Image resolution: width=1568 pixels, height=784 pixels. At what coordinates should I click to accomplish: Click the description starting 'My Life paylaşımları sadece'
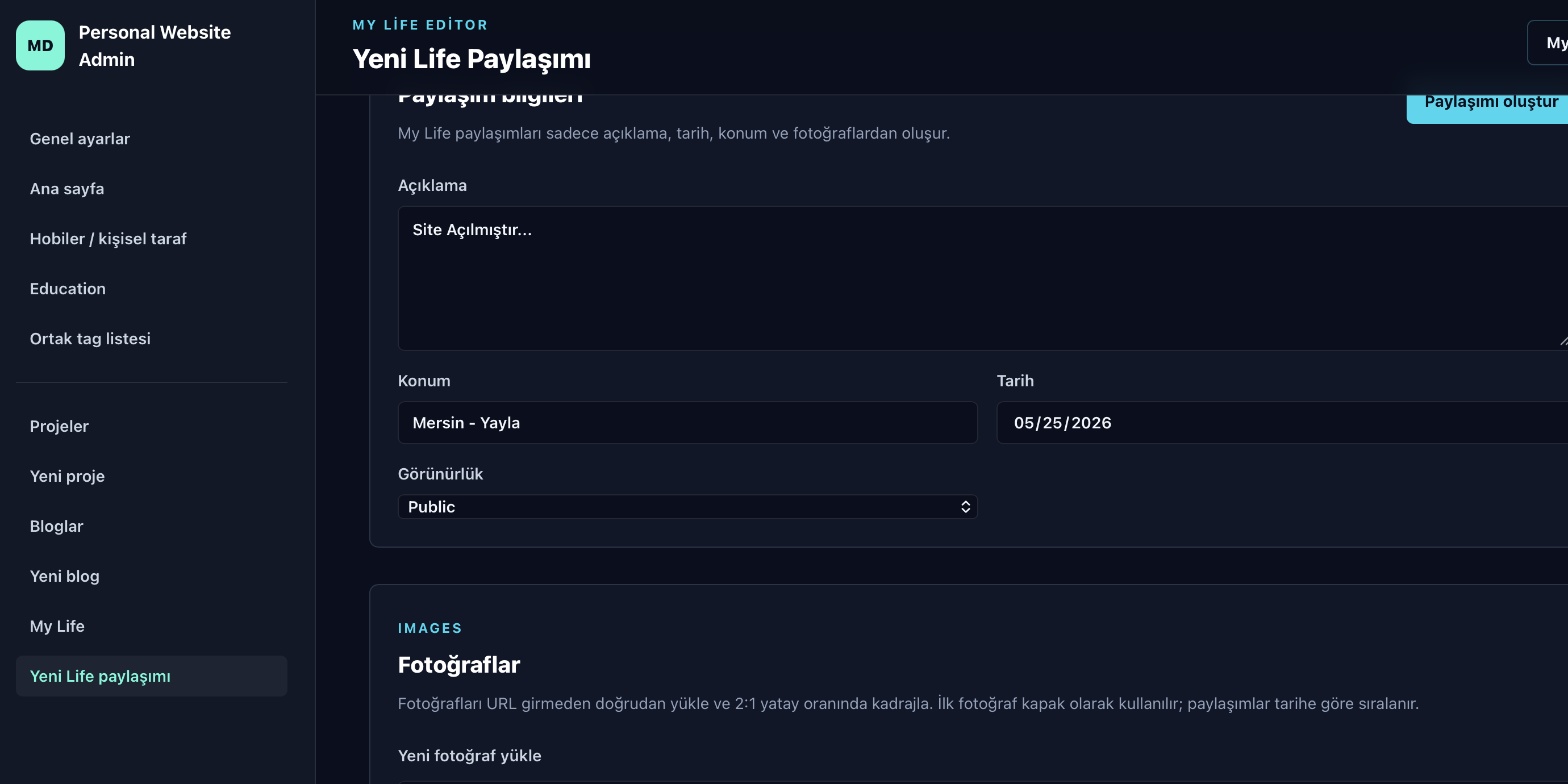[674, 134]
